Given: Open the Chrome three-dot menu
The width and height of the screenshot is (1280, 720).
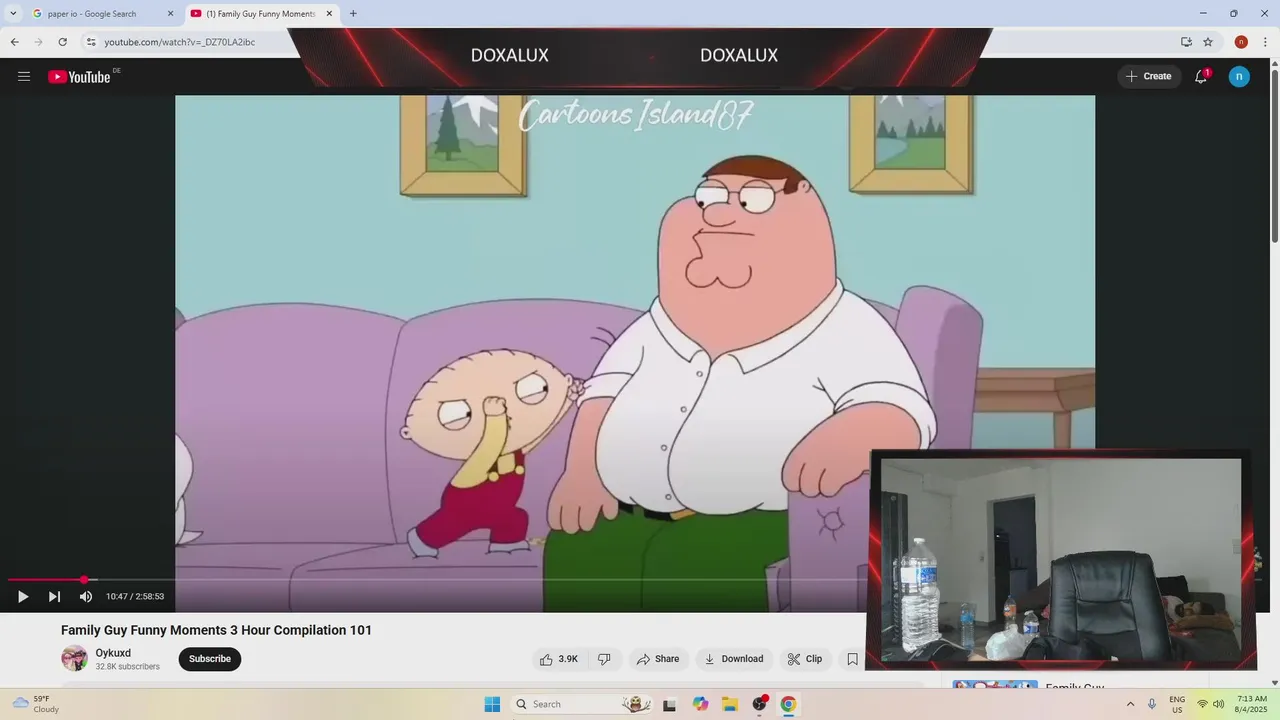Looking at the screenshot, I should 1266,42.
